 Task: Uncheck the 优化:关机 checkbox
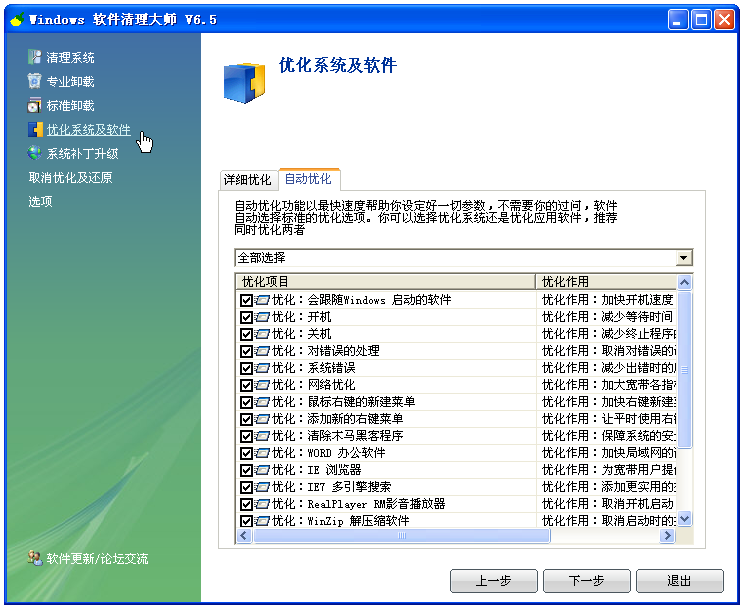[246, 335]
